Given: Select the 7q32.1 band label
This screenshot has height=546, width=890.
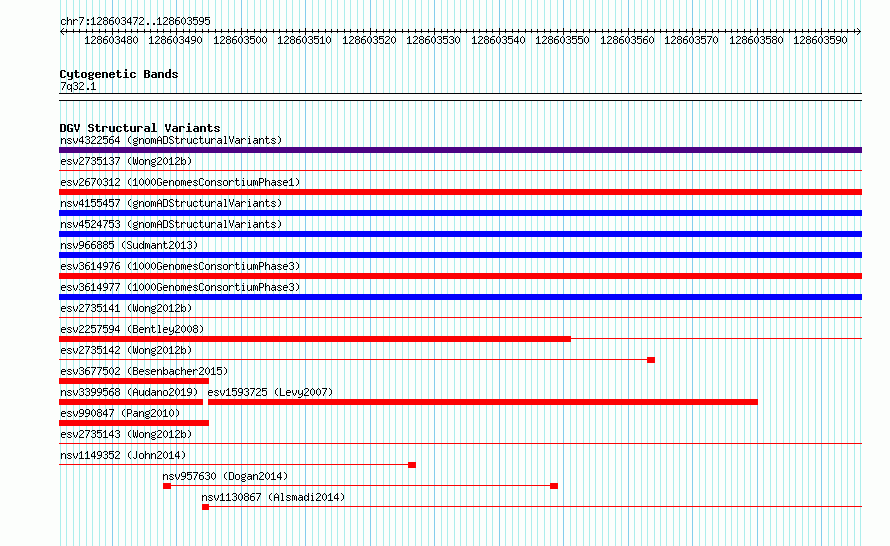Looking at the screenshot, I should pyautogui.click(x=78, y=86).
